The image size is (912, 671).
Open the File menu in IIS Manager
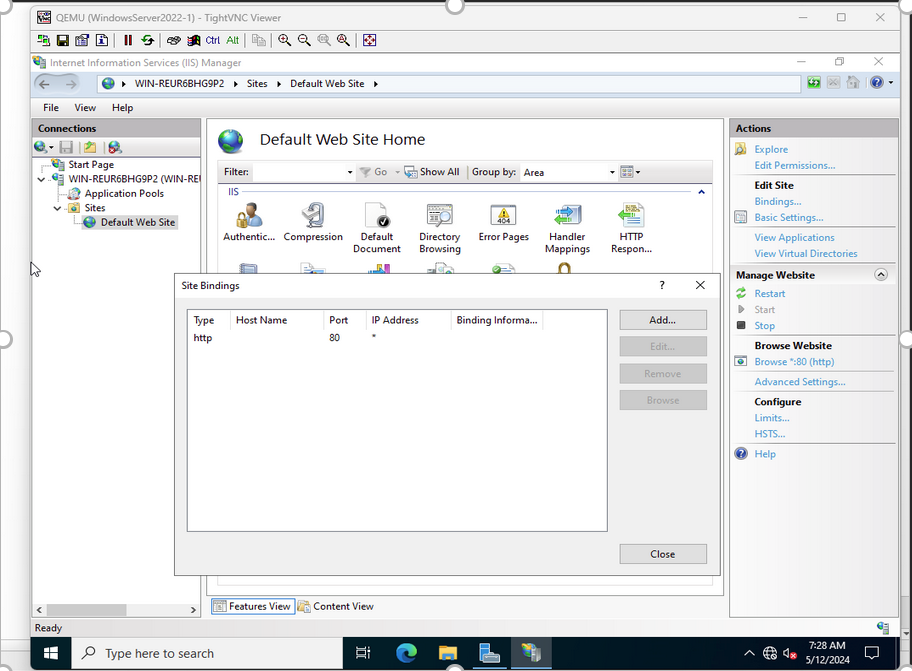[x=51, y=108]
